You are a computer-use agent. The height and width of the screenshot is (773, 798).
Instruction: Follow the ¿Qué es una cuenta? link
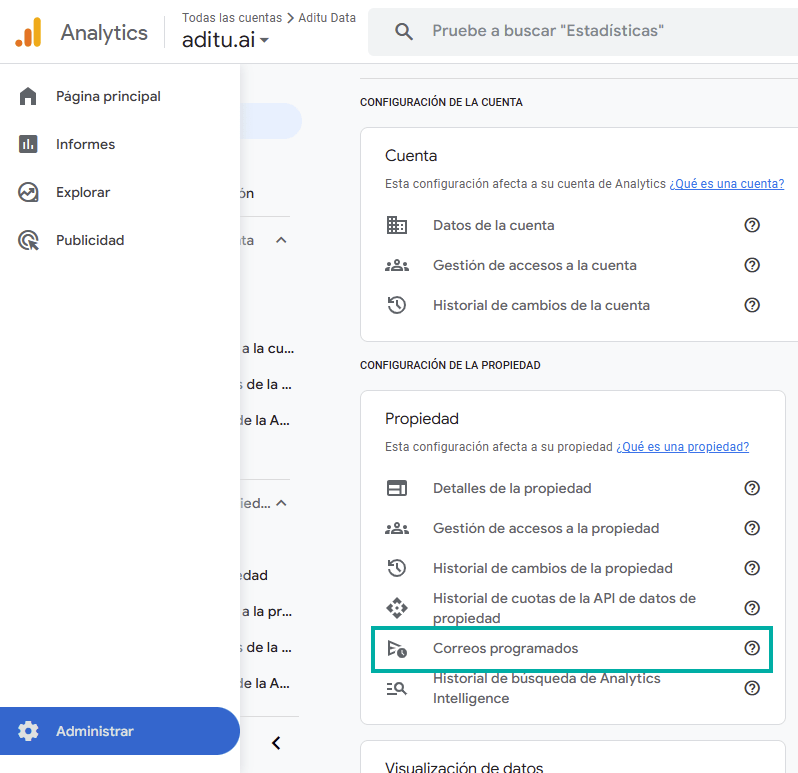726,184
